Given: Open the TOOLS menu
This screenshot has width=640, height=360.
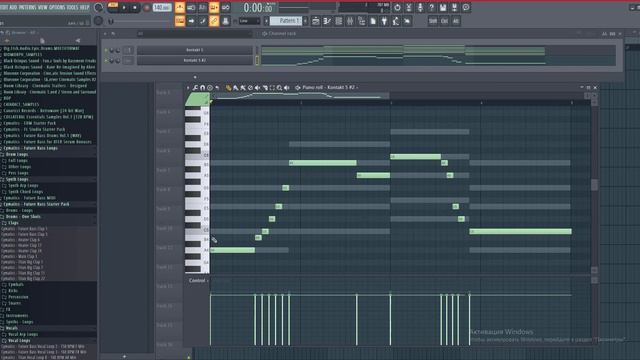Looking at the screenshot, I should pos(72,7).
